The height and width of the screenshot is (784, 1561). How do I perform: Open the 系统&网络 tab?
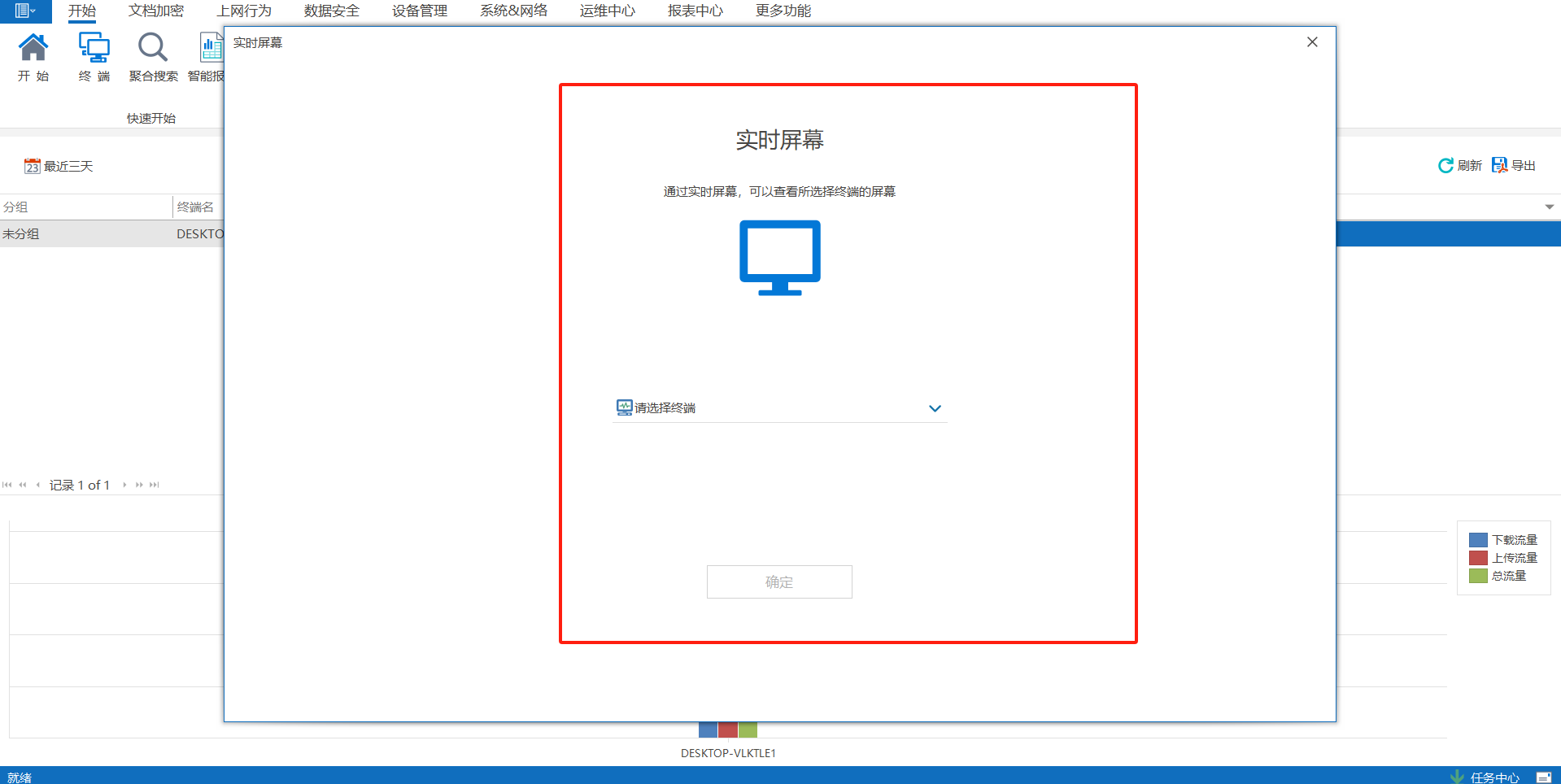513,11
